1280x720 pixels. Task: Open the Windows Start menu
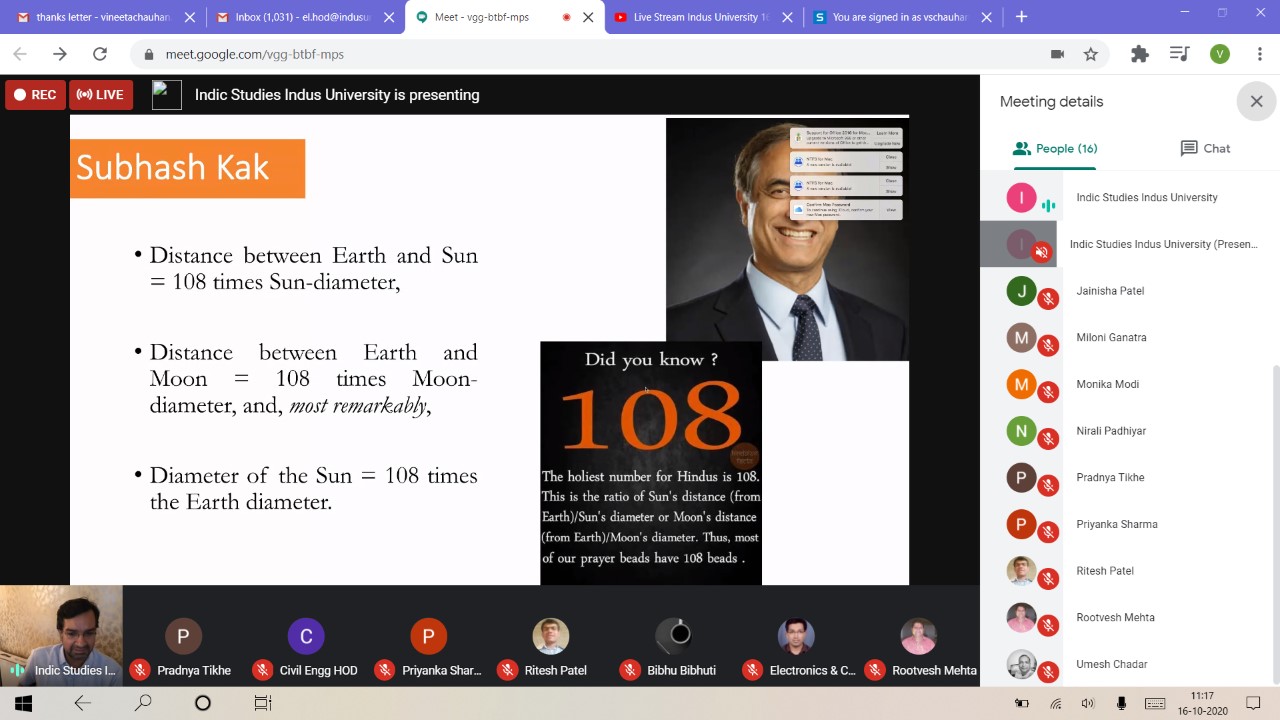23,703
